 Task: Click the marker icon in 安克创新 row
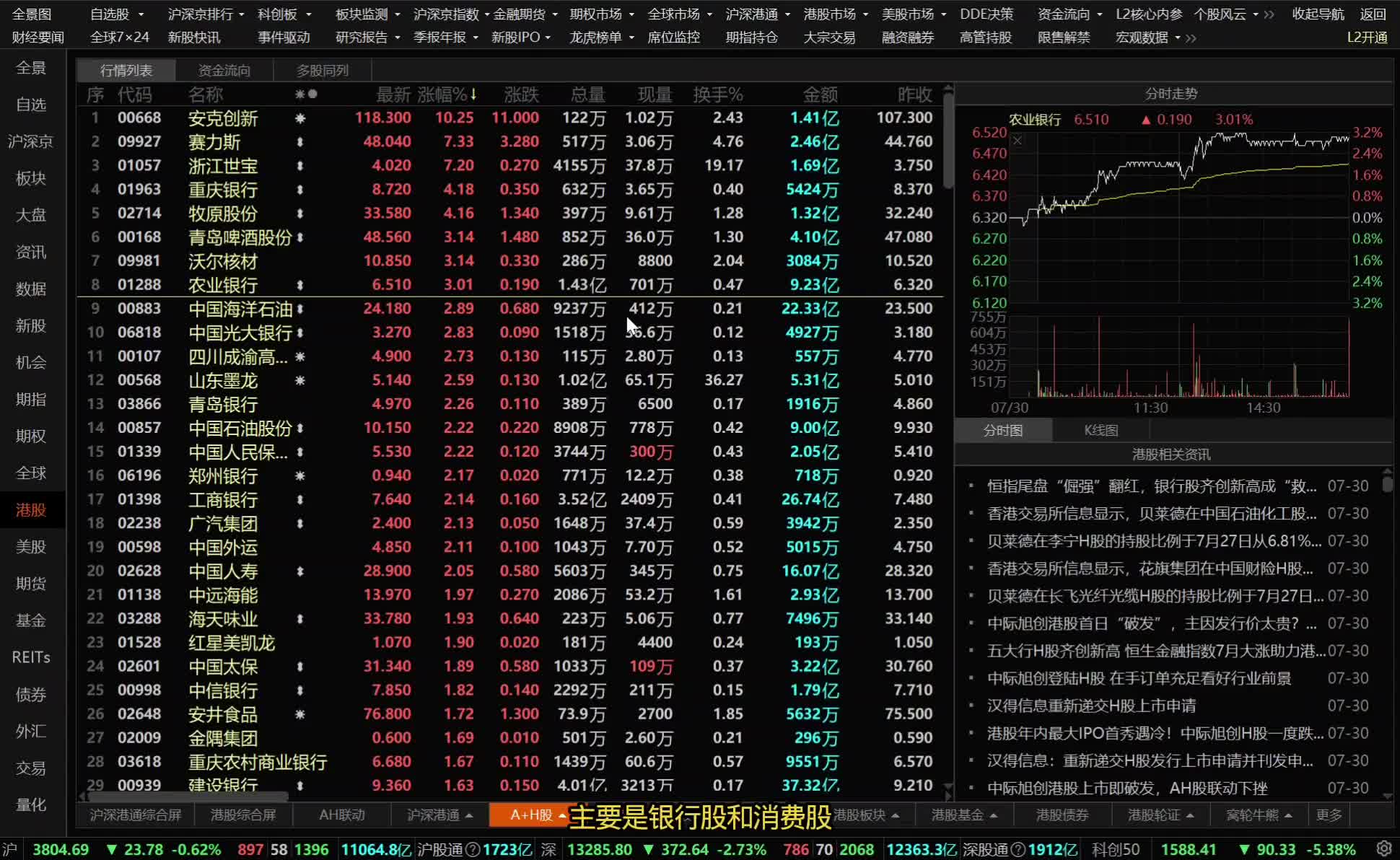click(300, 118)
